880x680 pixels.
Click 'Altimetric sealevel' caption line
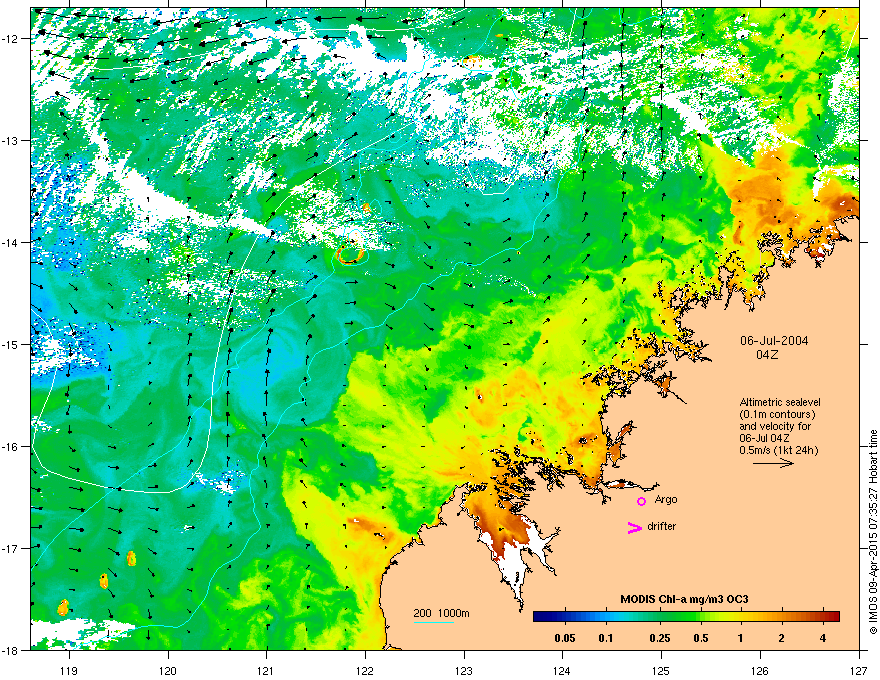pos(780,402)
